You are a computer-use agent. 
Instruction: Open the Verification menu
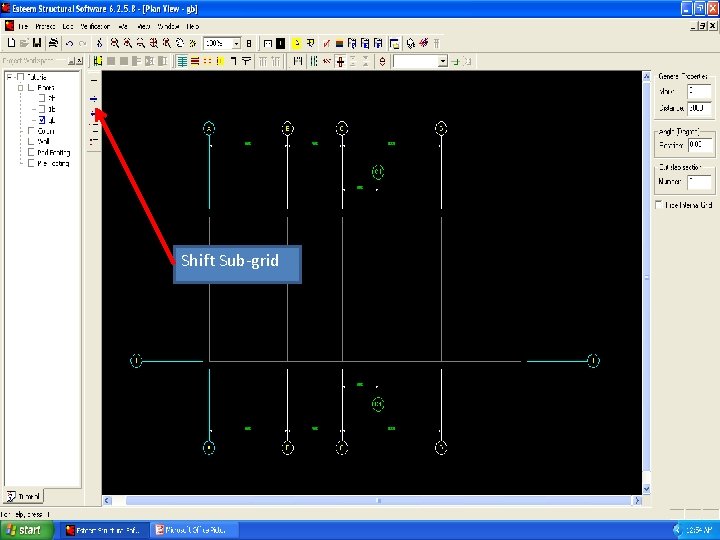95,26
